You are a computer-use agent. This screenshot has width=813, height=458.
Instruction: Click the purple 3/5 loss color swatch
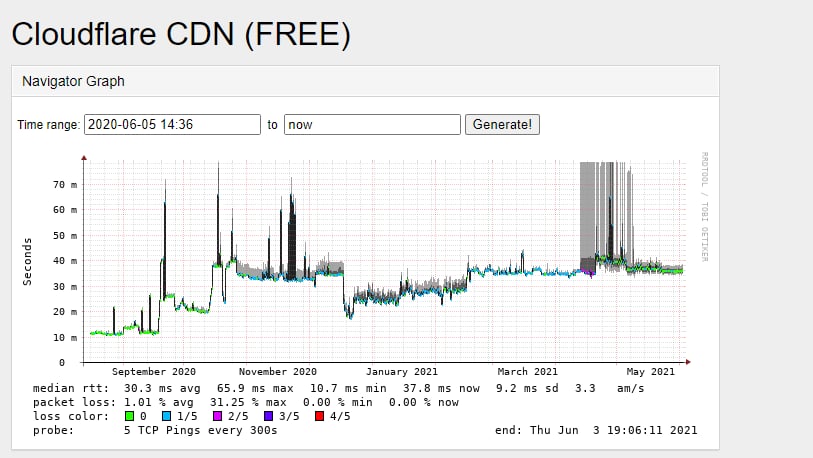[x=269, y=416]
